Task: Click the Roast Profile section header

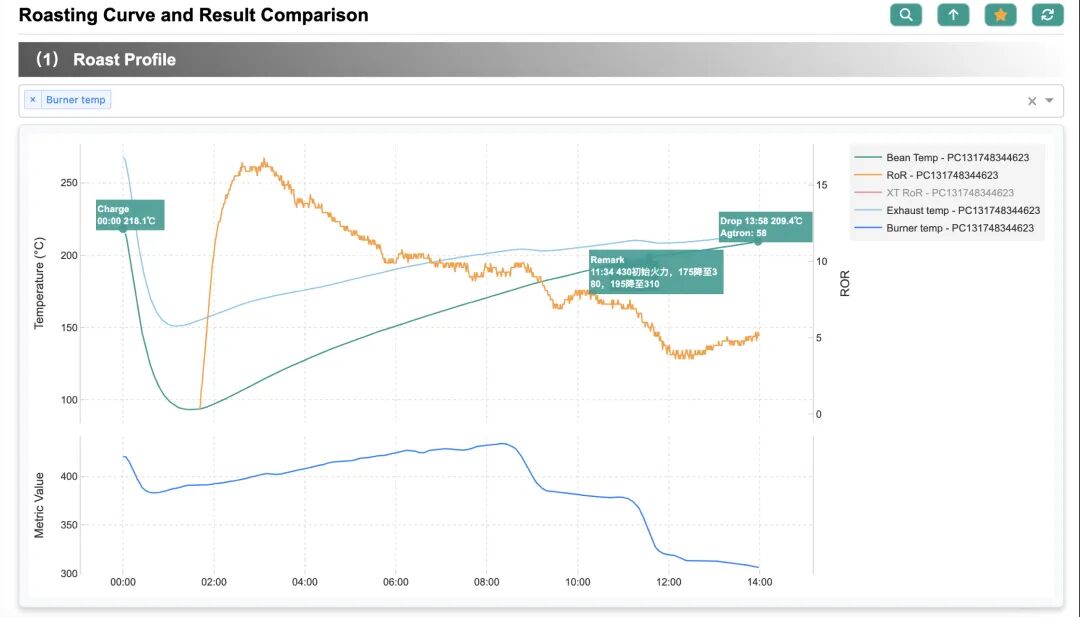Action: pyautogui.click(x=541, y=59)
